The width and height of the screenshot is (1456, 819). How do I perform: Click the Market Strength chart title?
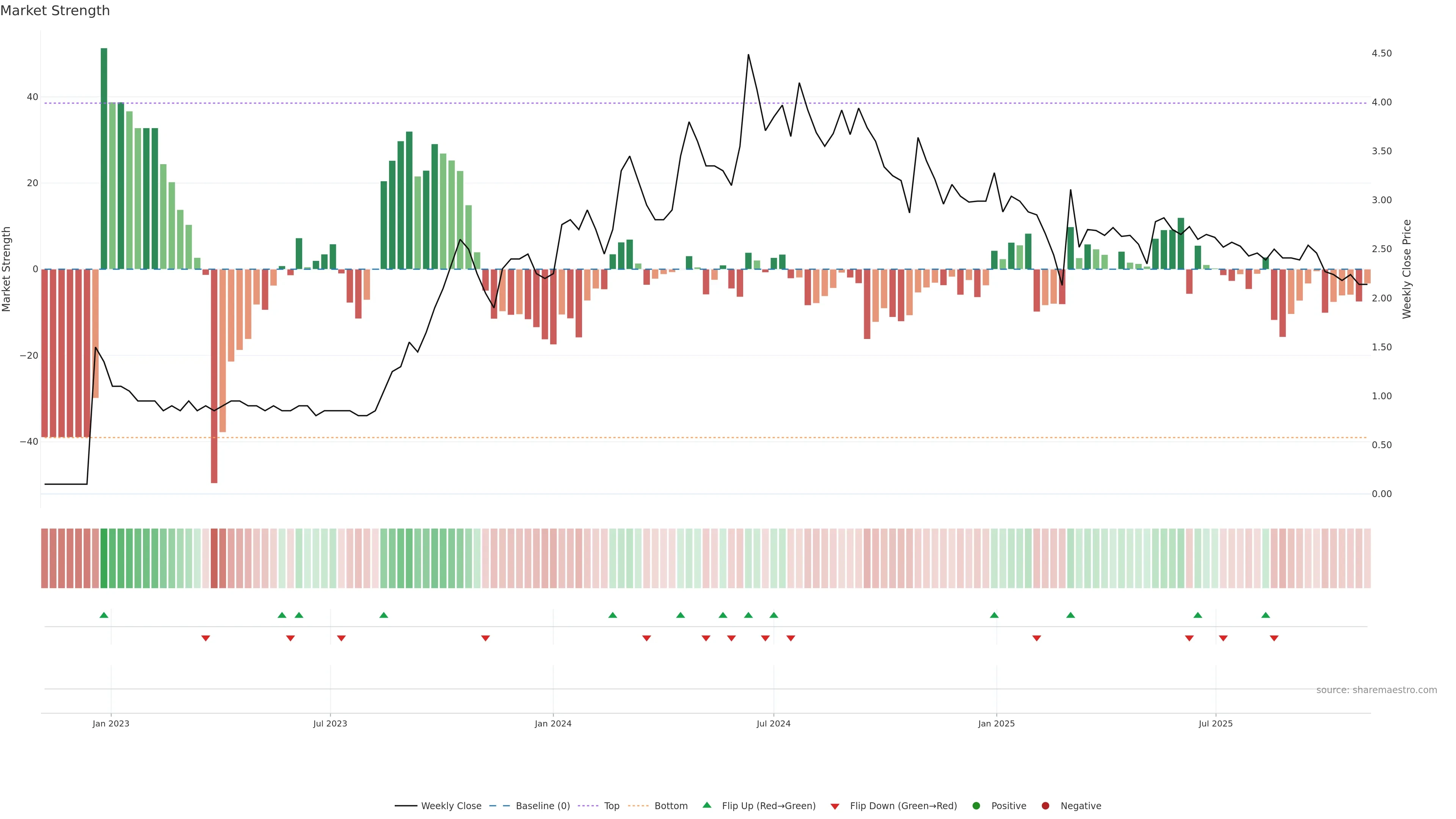pos(55,11)
